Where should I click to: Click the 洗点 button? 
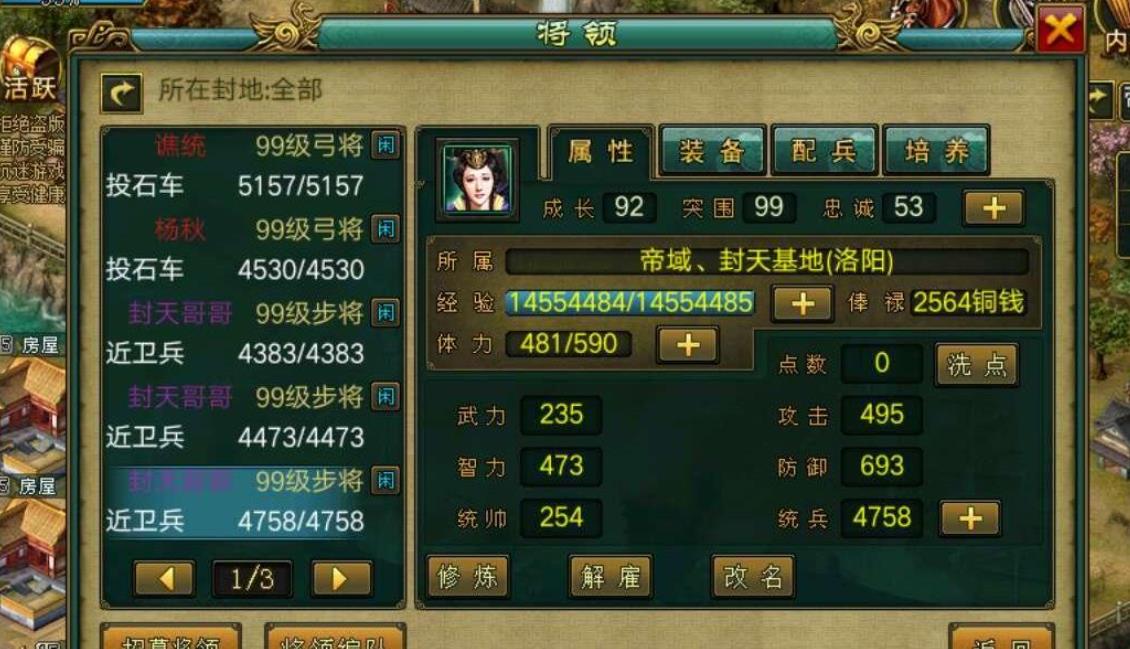tap(976, 364)
